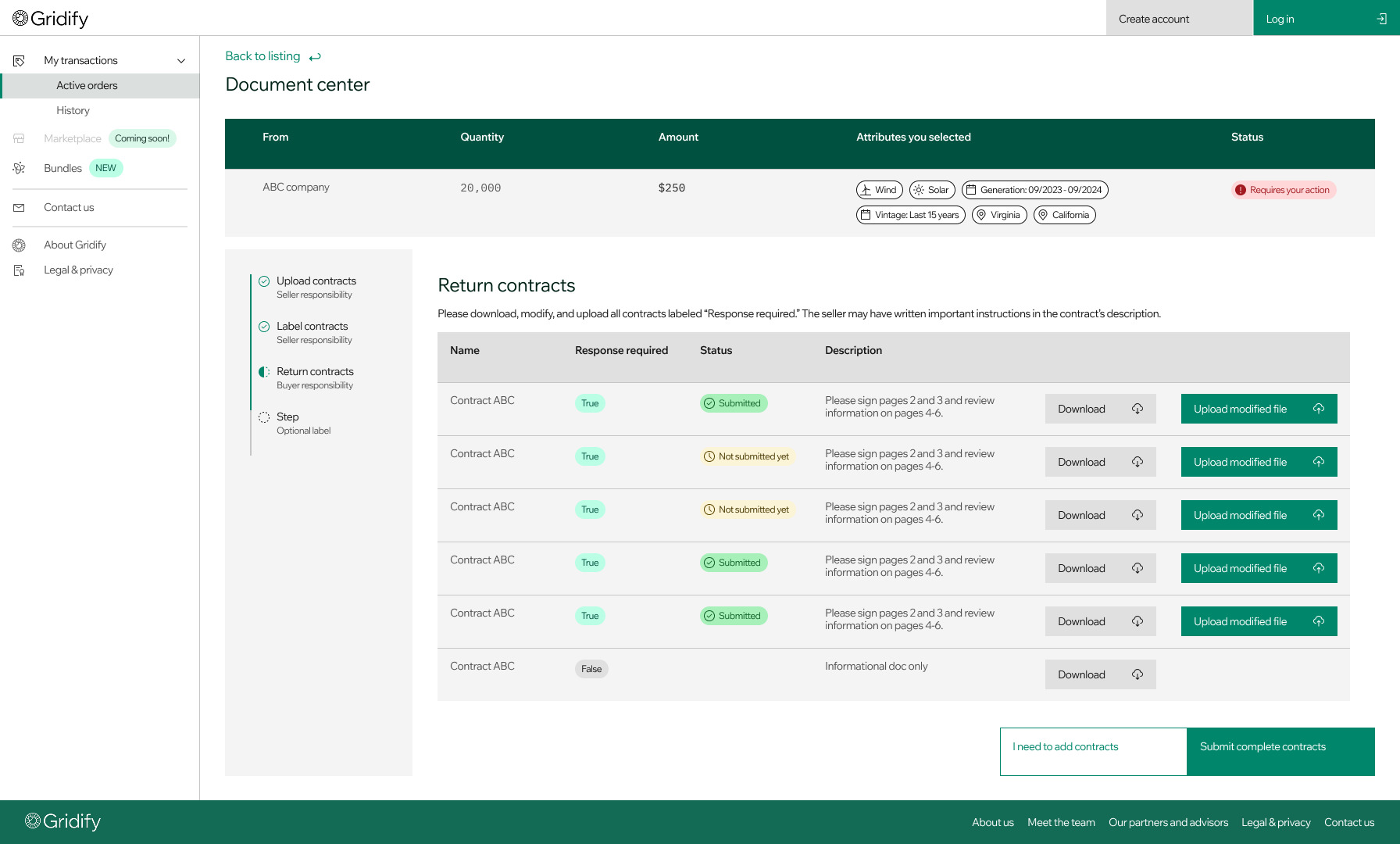
Task: Open the About us footer link
Action: click(x=992, y=822)
